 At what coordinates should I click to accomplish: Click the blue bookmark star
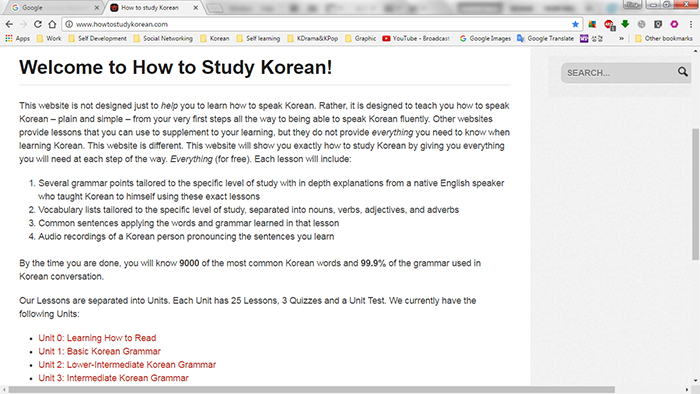tap(575, 24)
